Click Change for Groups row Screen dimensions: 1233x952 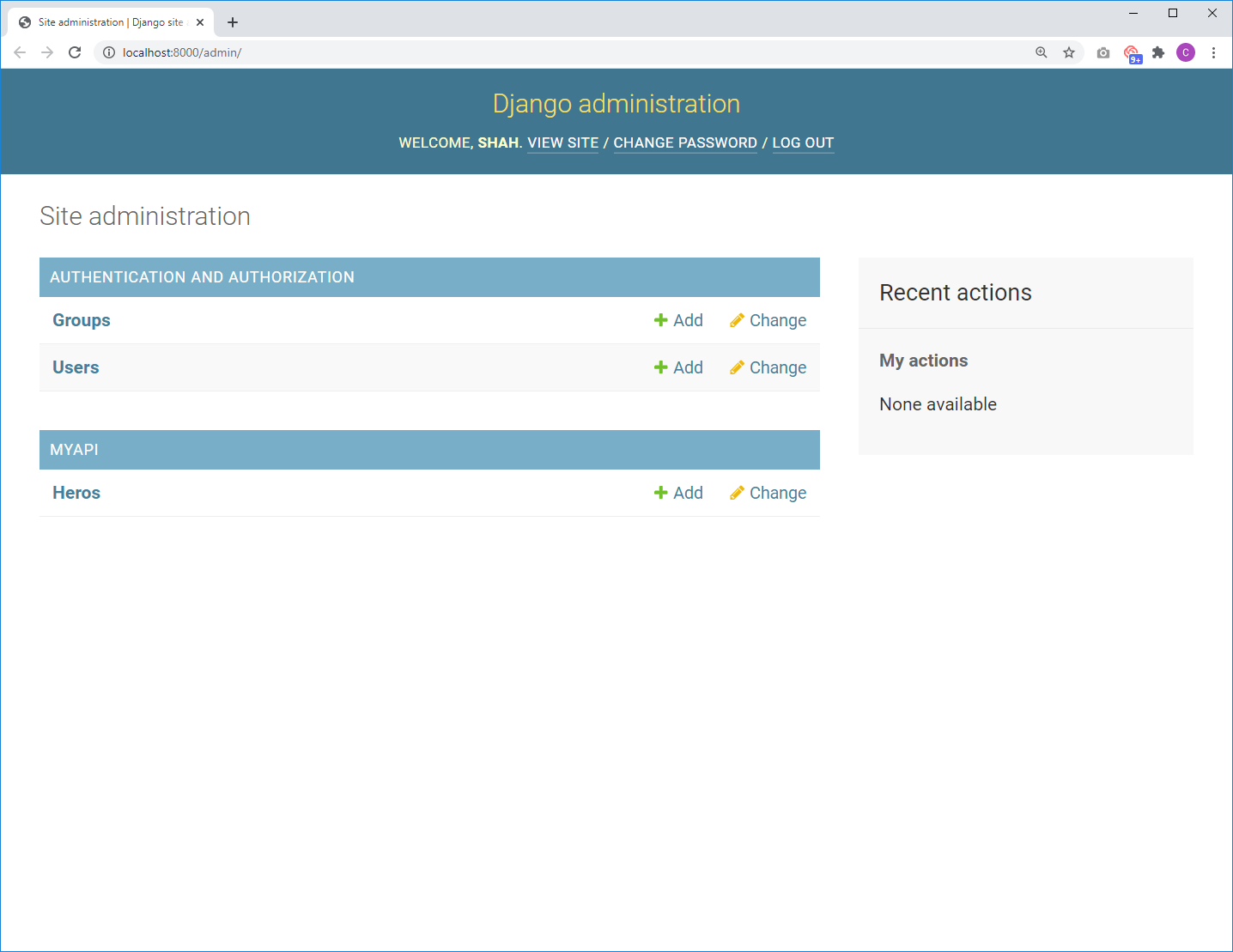(x=768, y=320)
